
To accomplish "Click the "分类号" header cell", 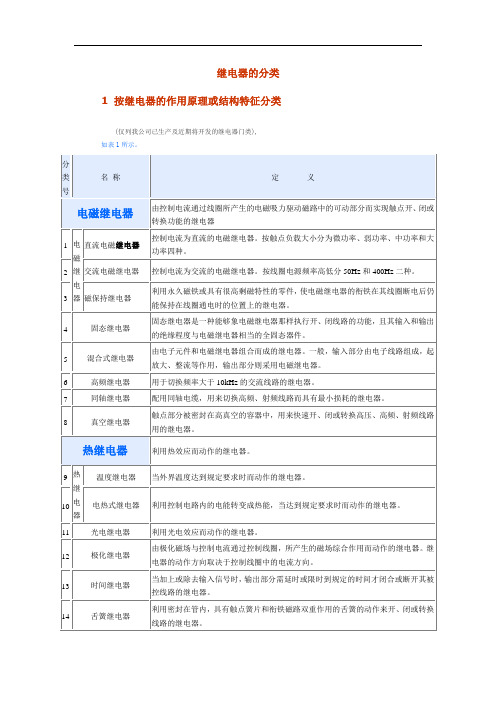I will [66, 177].
